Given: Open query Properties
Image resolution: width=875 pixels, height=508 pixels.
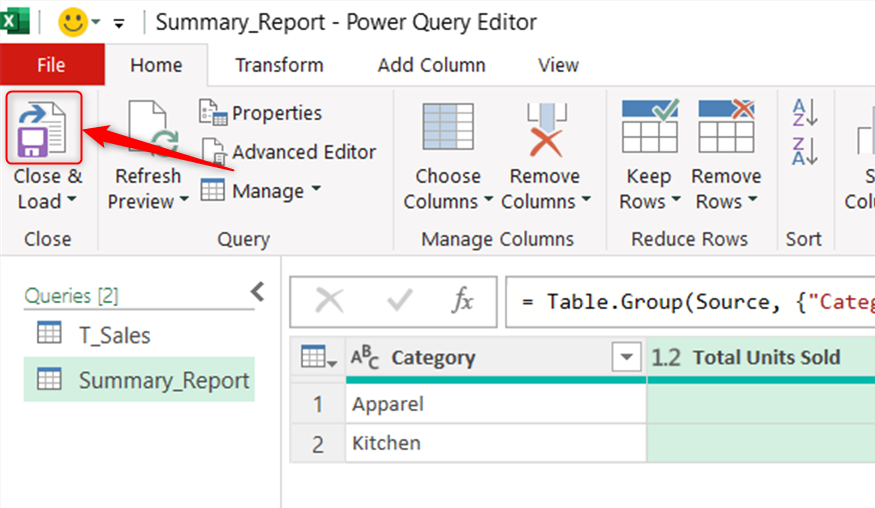Looking at the screenshot, I should tap(261, 113).
